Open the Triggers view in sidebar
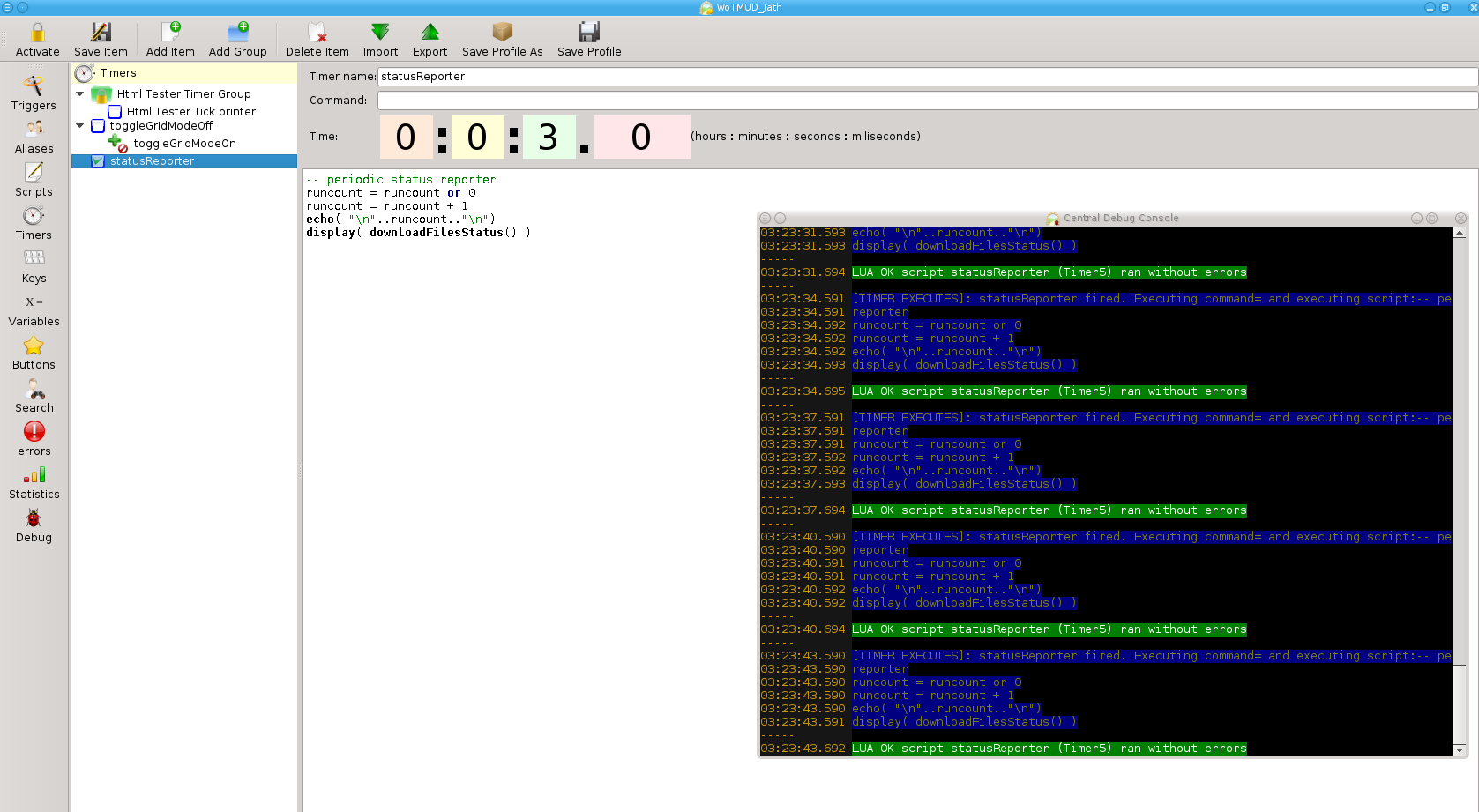The height and width of the screenshot is (812, 1479). point(34,93)
